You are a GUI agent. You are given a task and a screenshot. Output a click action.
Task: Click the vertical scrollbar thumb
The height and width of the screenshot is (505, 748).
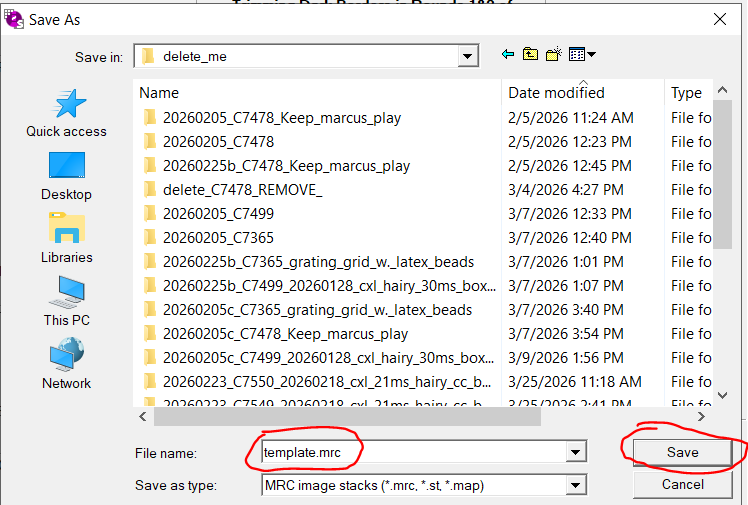click(722, 174)
